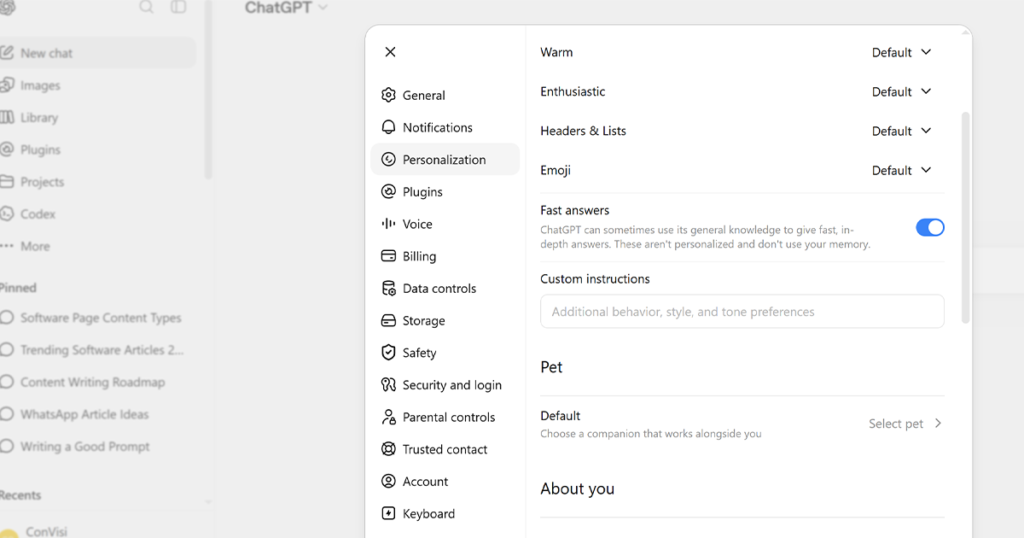Screen dimensions: 1024x538
Task: Click the Keyboard settings icon
Action: click(x=389, y=513)
